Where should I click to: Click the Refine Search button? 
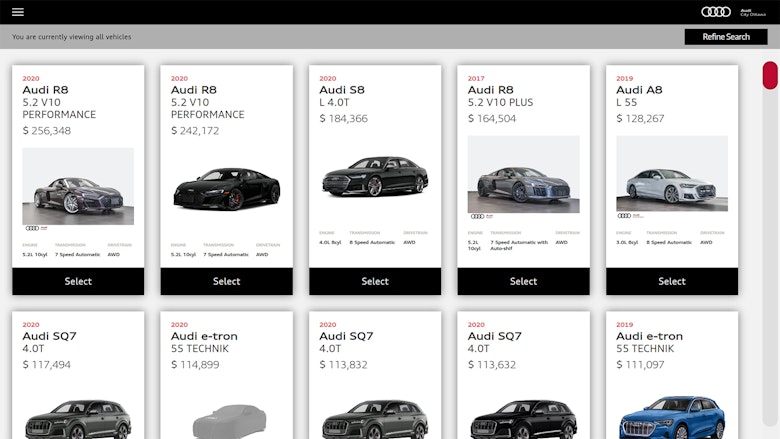tap(725, 37)
